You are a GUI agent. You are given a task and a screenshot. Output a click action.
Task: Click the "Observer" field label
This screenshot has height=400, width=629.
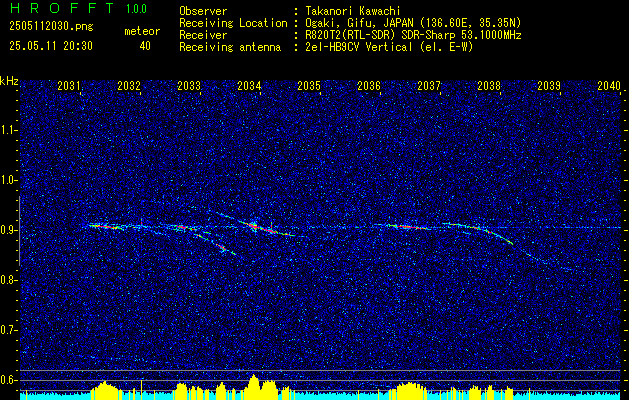[203, 11]
